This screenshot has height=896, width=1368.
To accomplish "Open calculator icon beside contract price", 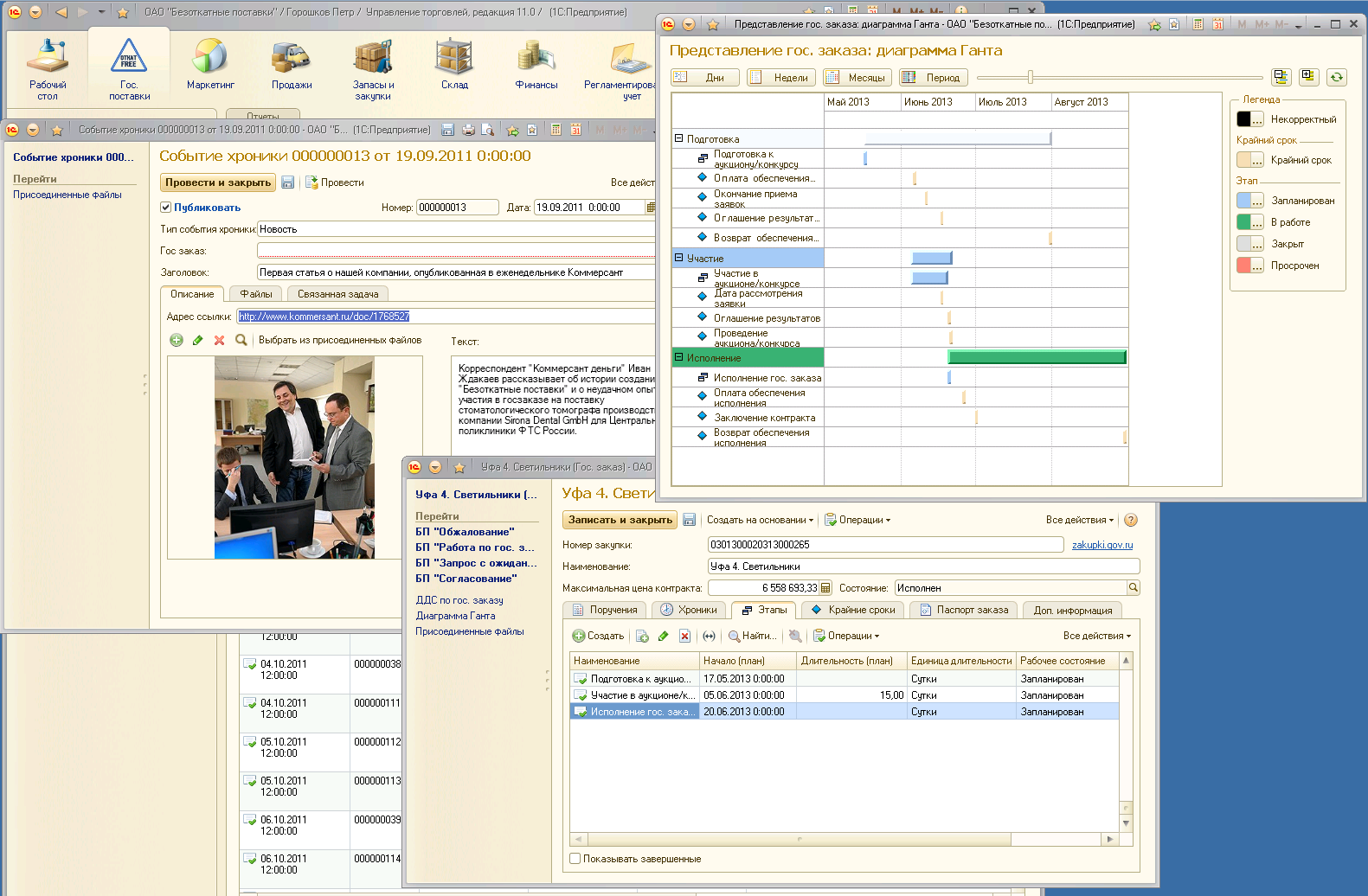I will coord(825,588).
